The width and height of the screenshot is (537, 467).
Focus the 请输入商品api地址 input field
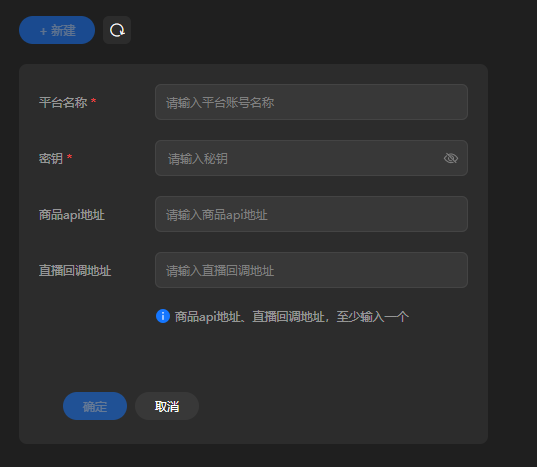(x=311, y=214)
